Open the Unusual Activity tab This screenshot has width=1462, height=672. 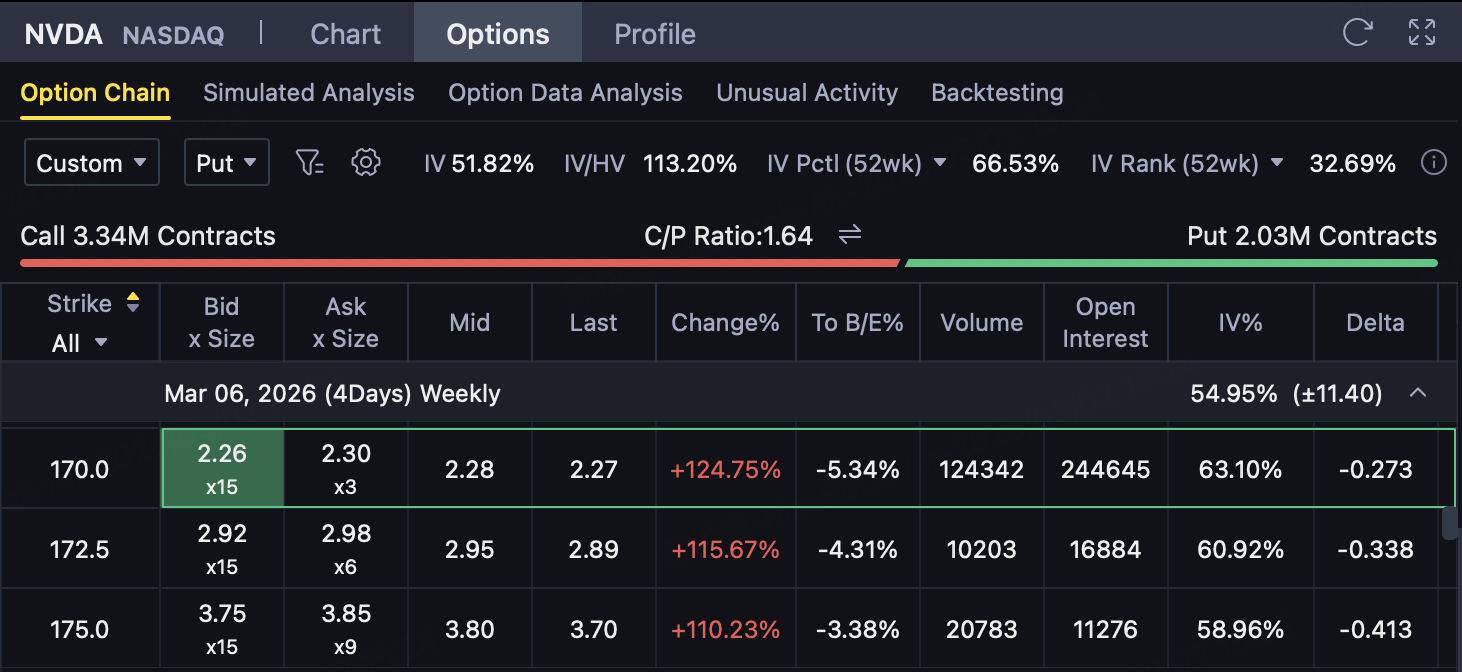[806, 93]
